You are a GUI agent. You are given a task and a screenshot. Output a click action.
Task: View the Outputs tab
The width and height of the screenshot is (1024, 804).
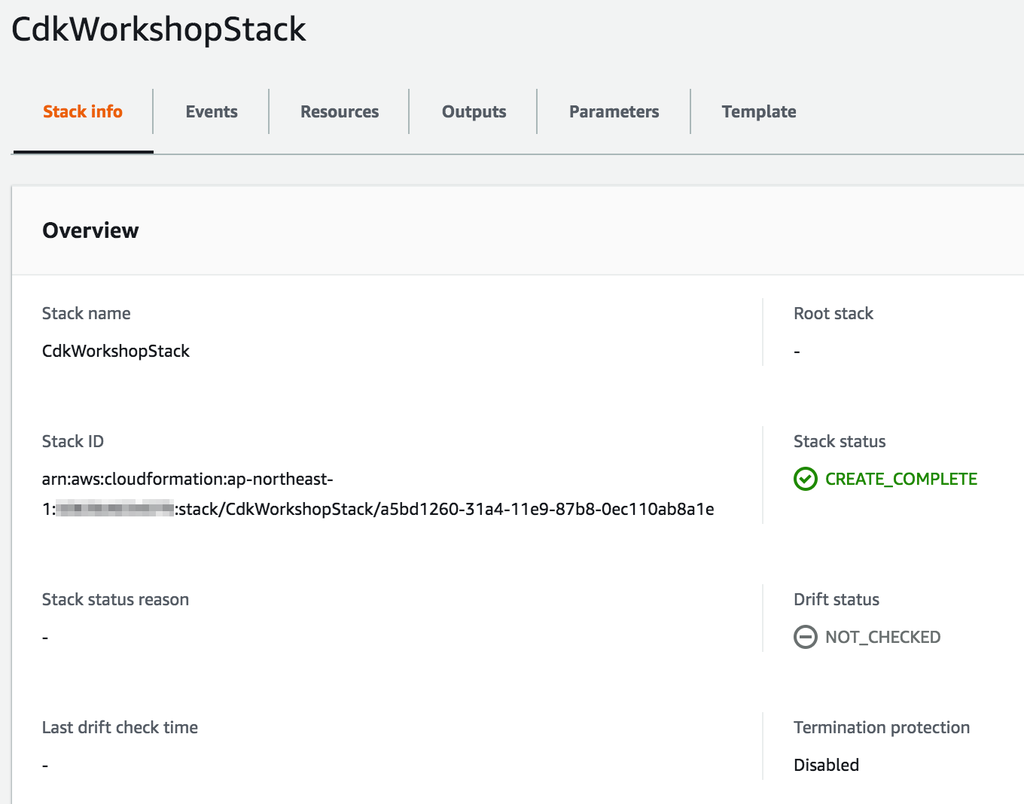pos(474,112)
